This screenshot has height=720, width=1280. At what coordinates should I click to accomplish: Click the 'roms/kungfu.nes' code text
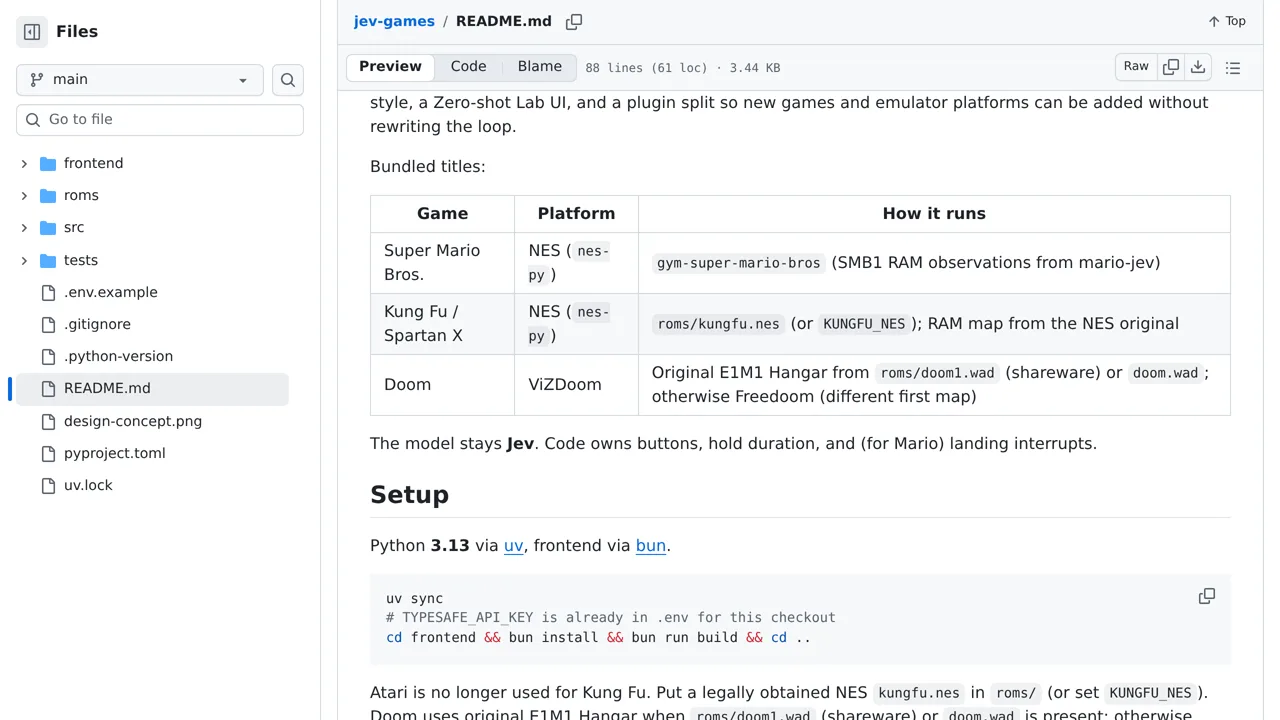(718, 324)
